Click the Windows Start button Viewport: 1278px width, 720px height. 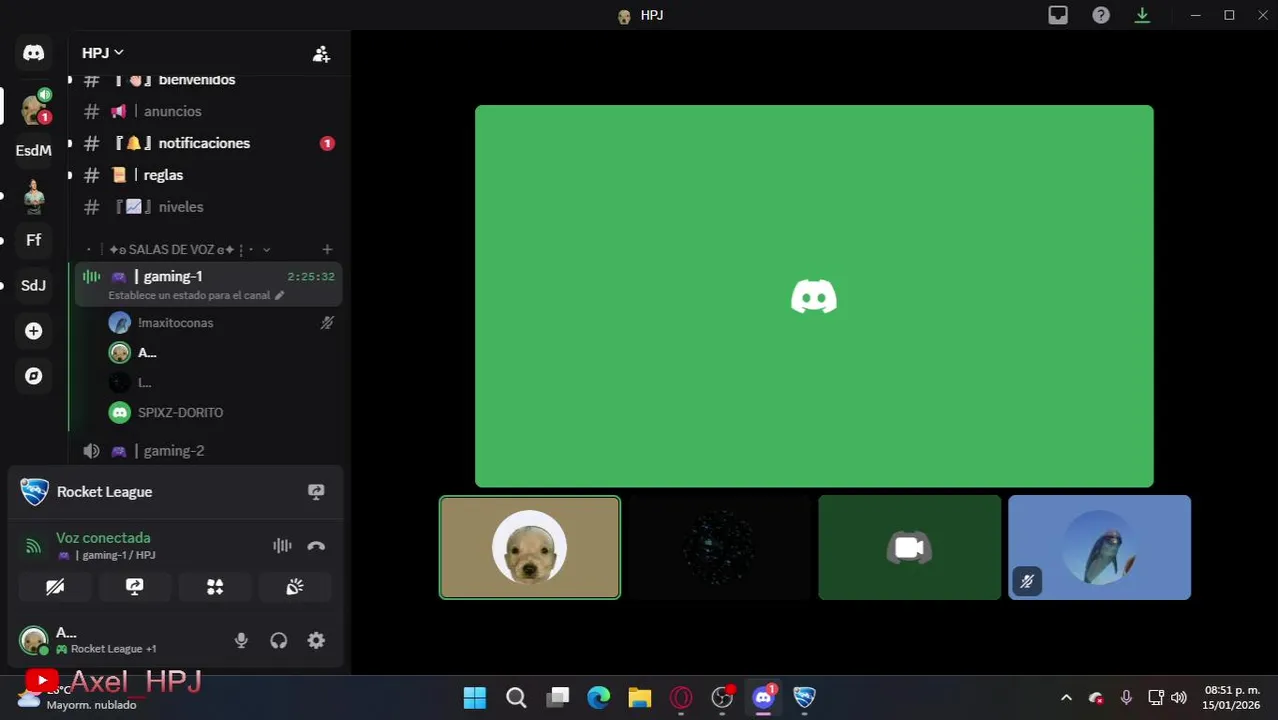tap(475, 697)
